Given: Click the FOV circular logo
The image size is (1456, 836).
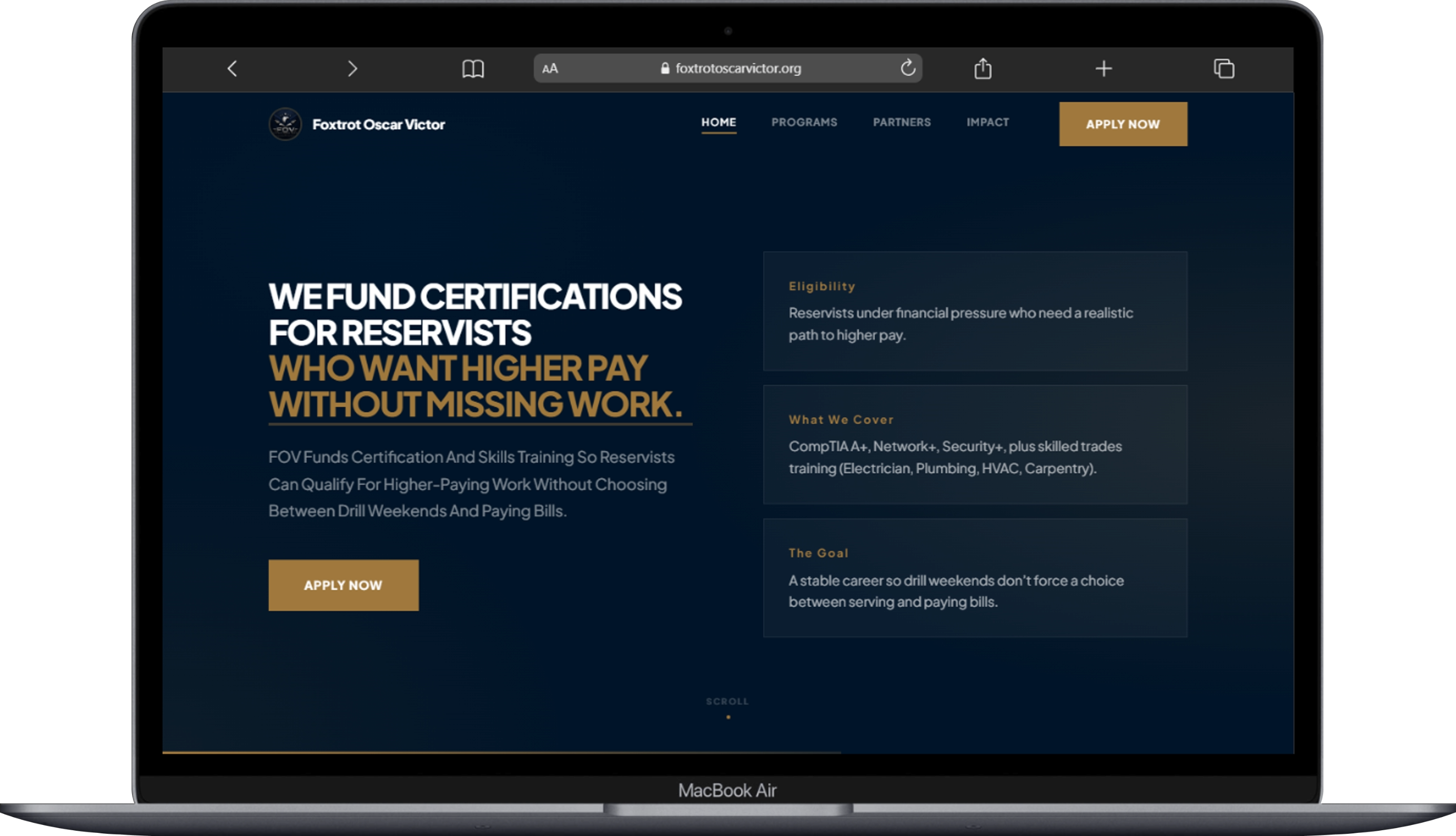Looking at the screenshot, I should pos(285,124).
